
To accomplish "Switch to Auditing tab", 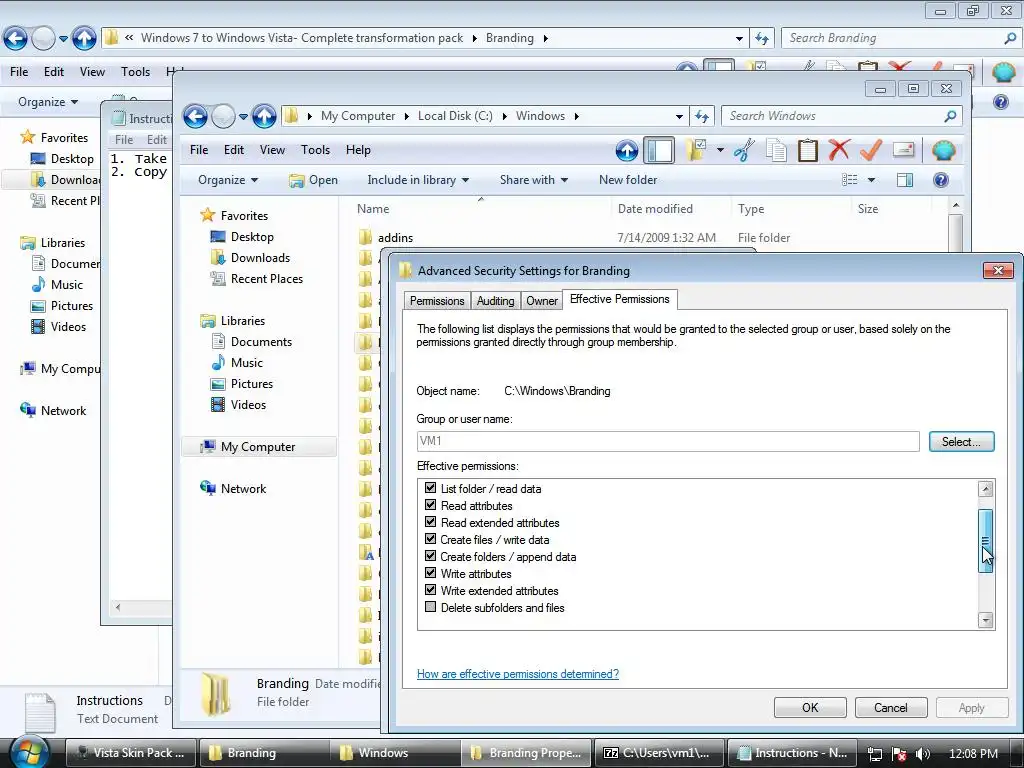I will pos(495,300).
